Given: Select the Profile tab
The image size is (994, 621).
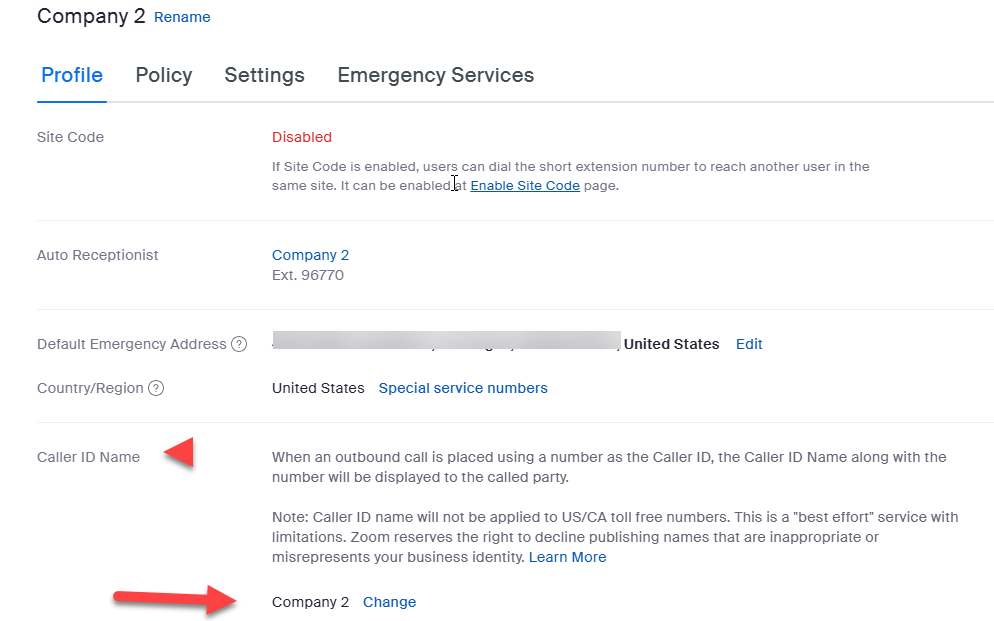Looking at the screenshot, I should [72, 75].
